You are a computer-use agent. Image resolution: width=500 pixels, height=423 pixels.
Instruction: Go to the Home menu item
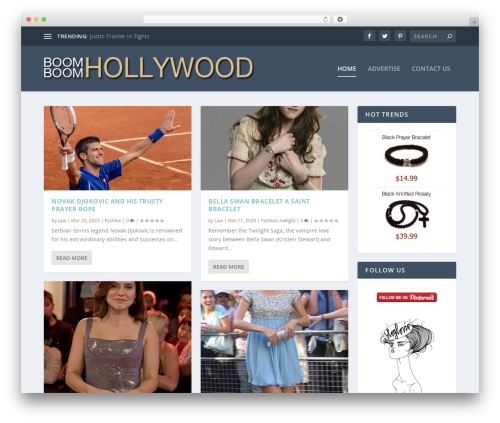click(347, 69)
